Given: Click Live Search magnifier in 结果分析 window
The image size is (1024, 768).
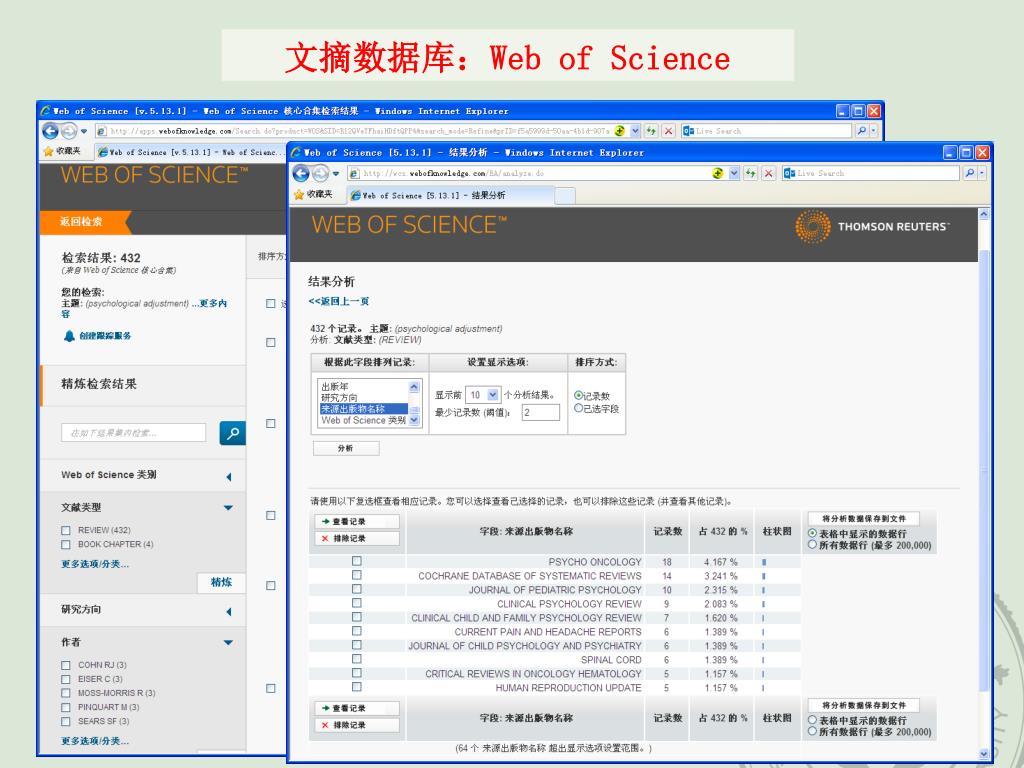Looking at the screenshot, I should pos(970,173).
